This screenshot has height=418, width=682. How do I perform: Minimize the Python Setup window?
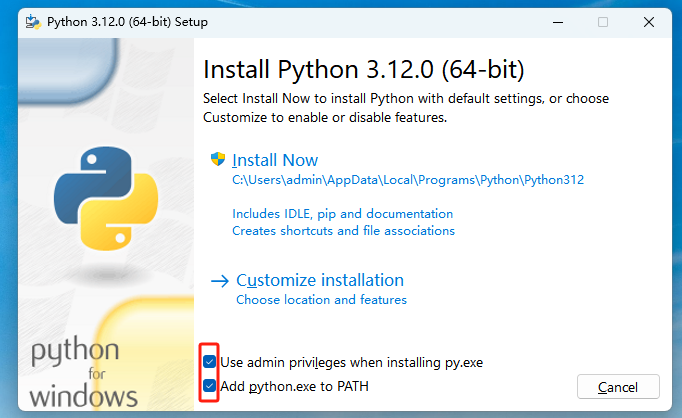tap(554, 21)
